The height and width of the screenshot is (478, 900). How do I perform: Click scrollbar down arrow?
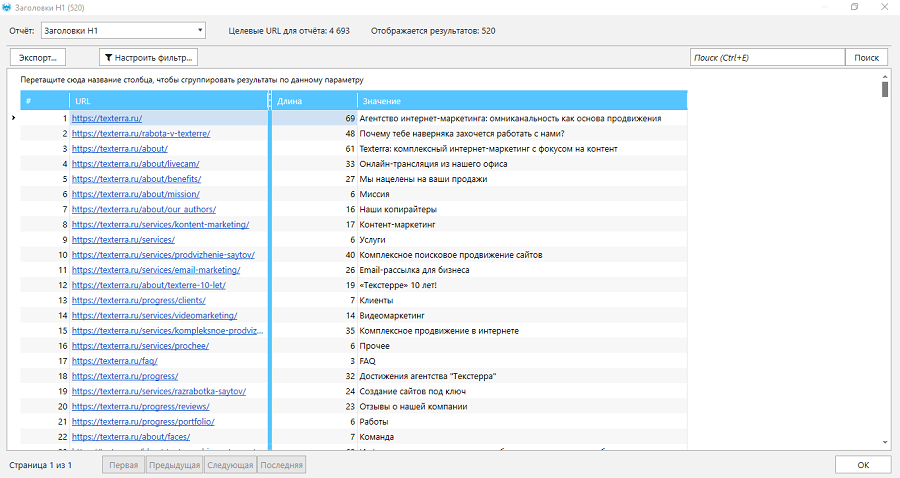click(x=885, y=442)
